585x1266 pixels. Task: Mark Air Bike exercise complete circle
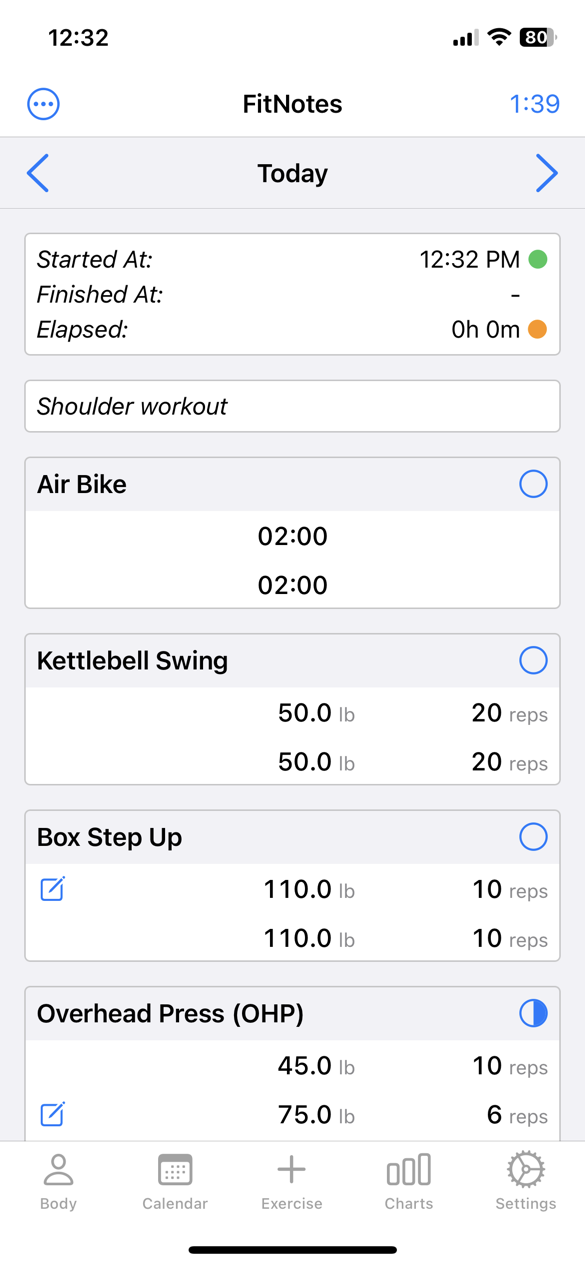click(x=533, y=484)
